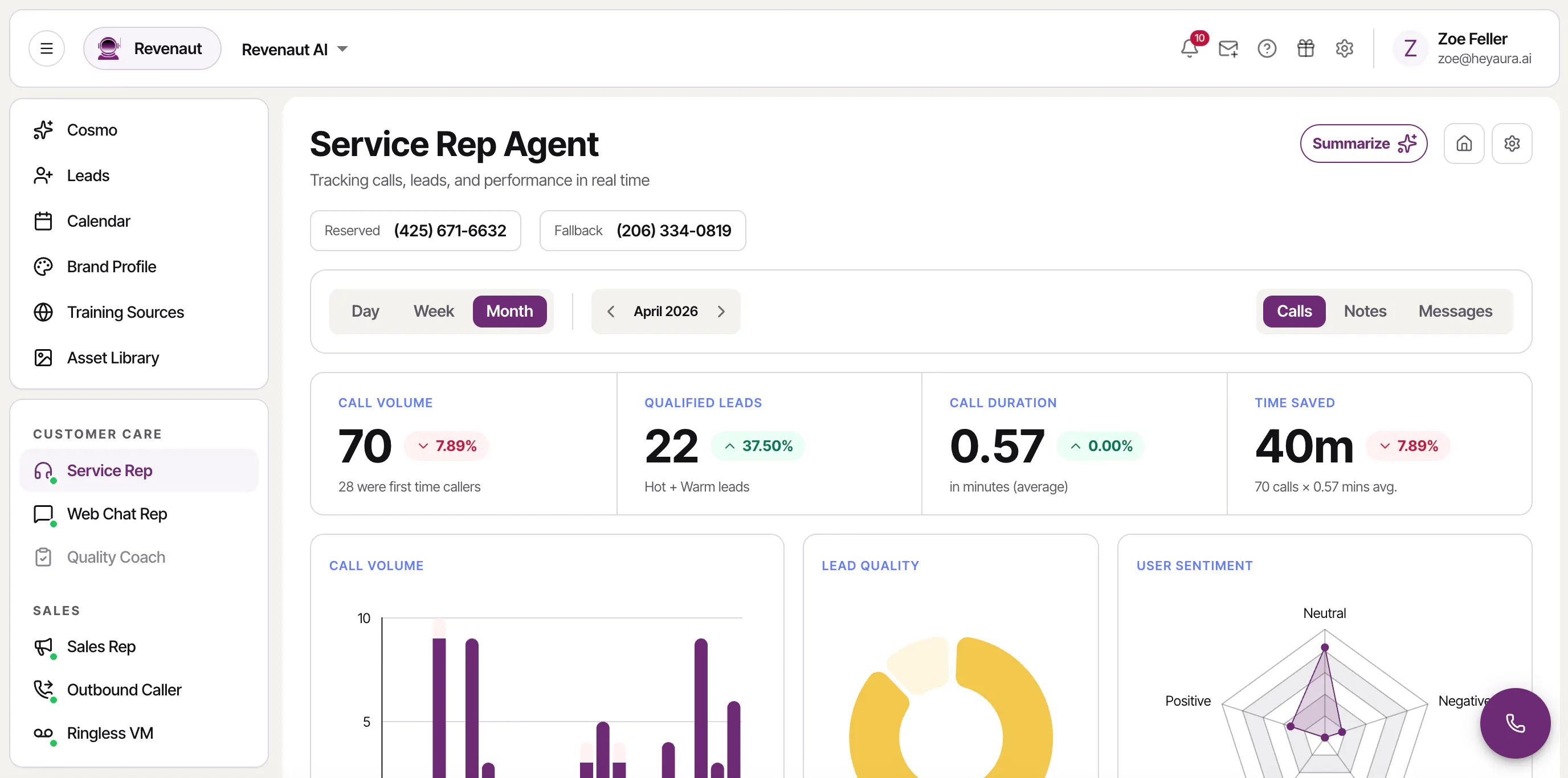1568x778 pixels.
Task: Click the Positive sentiment label
Action: point(1187,701)
